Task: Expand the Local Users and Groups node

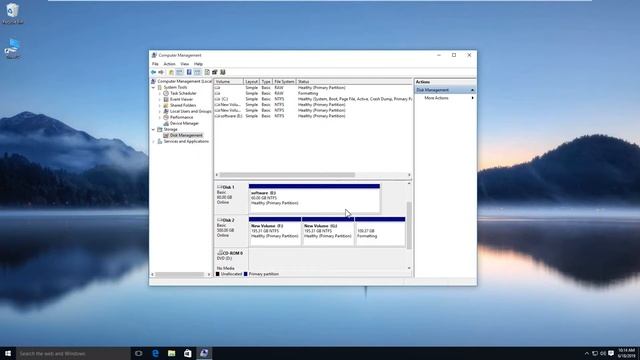Action: (x=160, y=111)
